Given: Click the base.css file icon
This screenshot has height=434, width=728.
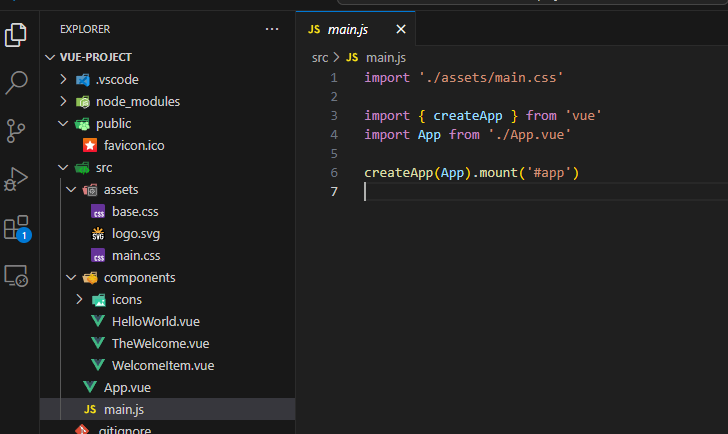Looking at the screenshot, I should click(x=98, y=212).
